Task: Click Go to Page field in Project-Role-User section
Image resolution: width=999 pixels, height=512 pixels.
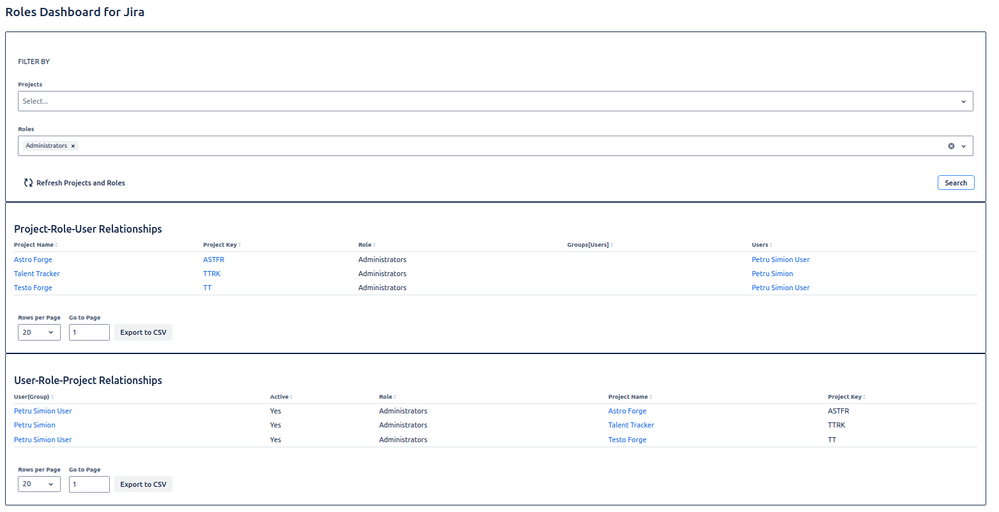Action: click(x=89, y=332)
